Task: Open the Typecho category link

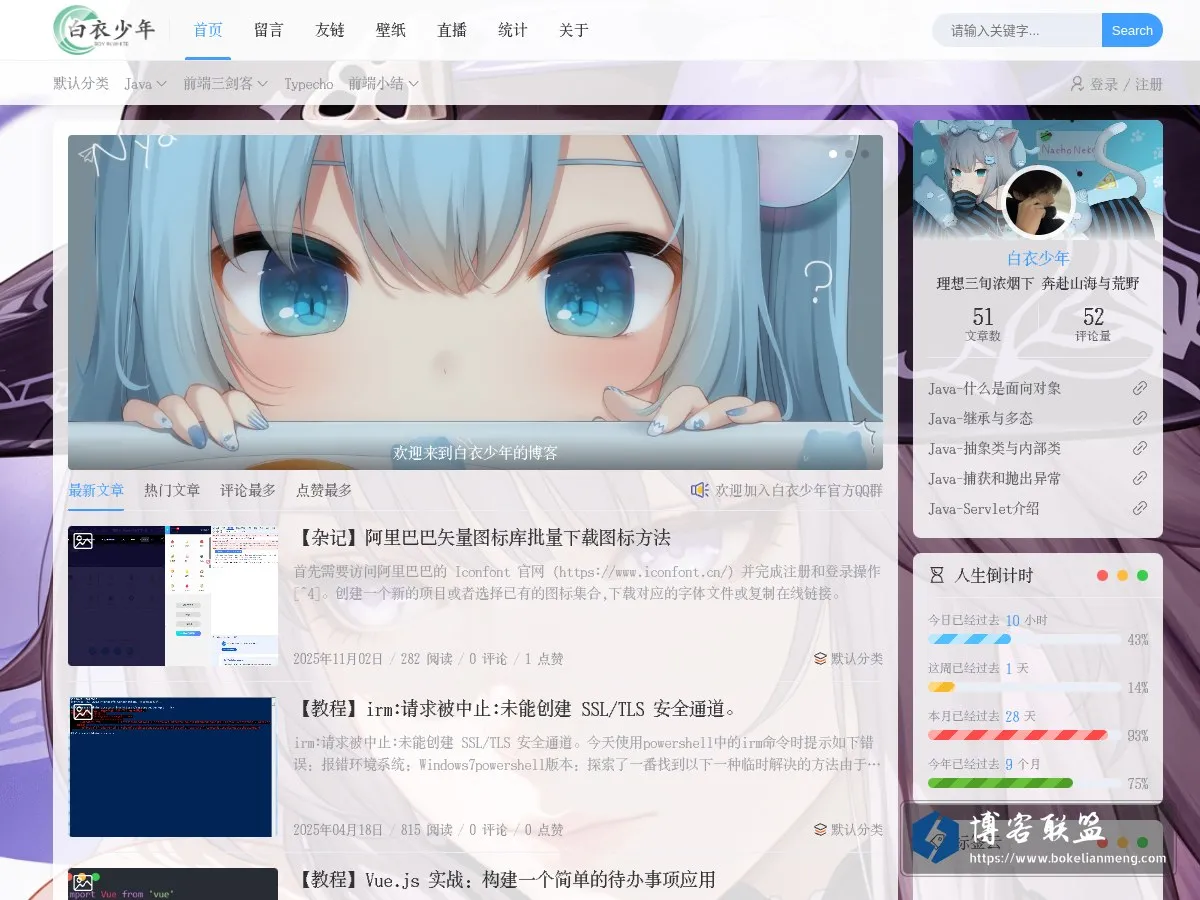Action: click(309, 84)
